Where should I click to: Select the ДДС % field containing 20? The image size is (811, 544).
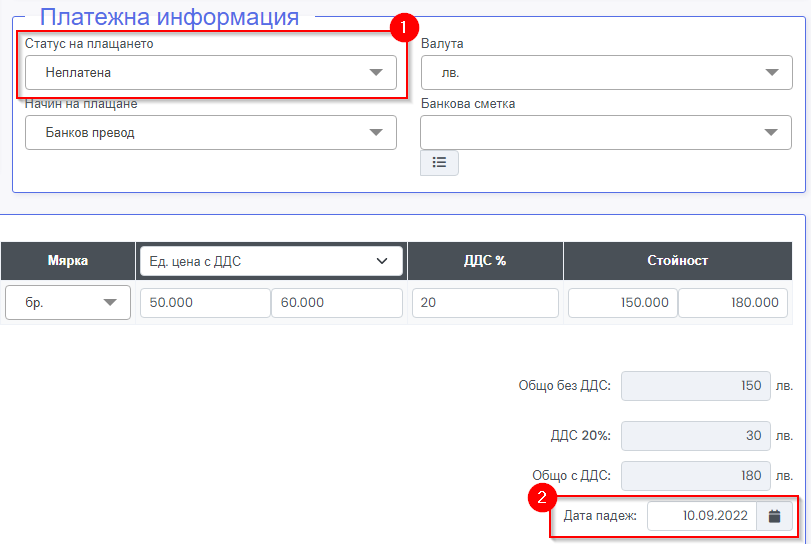pyautogui.click(x=485, y=303)
